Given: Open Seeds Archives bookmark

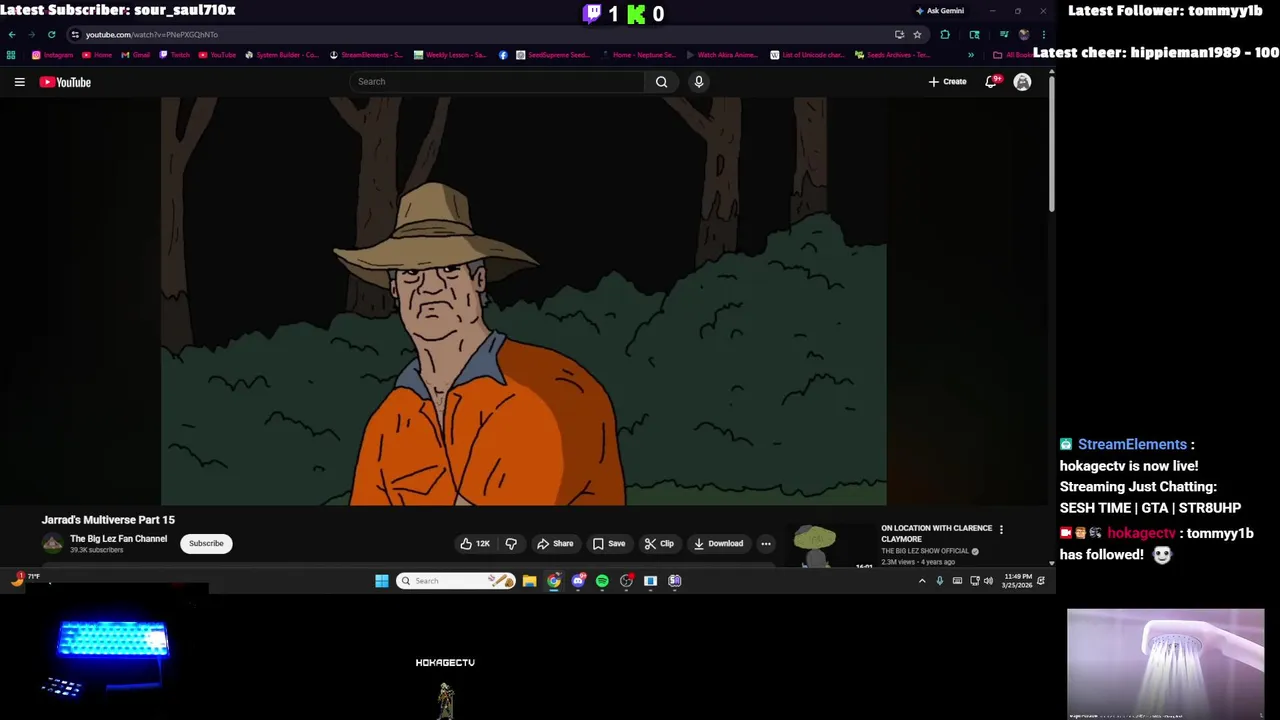Looking at the screenshot, I should [x=893, y=55].
